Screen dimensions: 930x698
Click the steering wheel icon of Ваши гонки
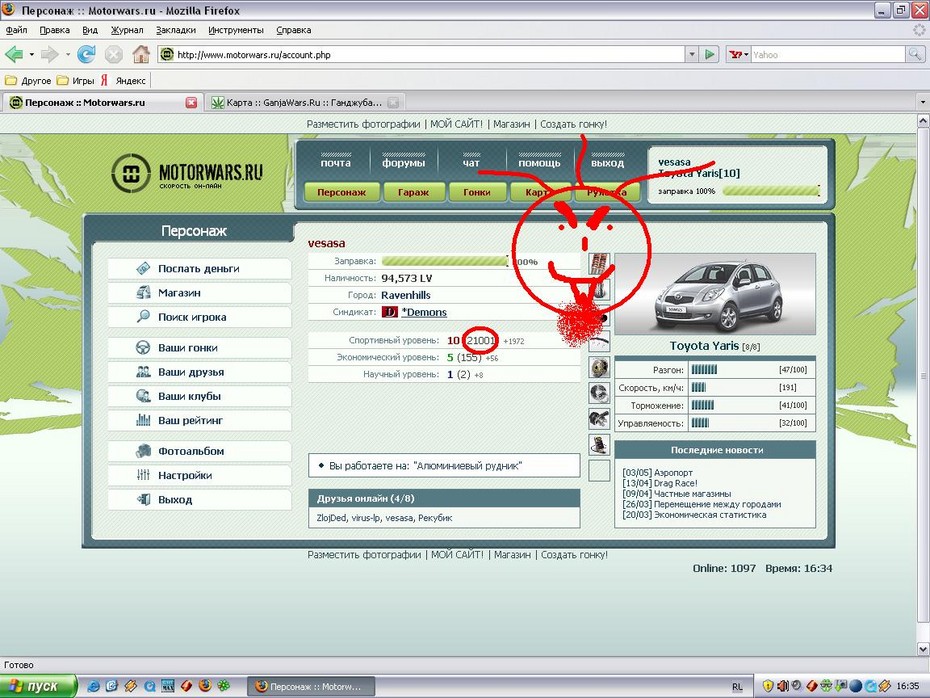tap(143, 348)
